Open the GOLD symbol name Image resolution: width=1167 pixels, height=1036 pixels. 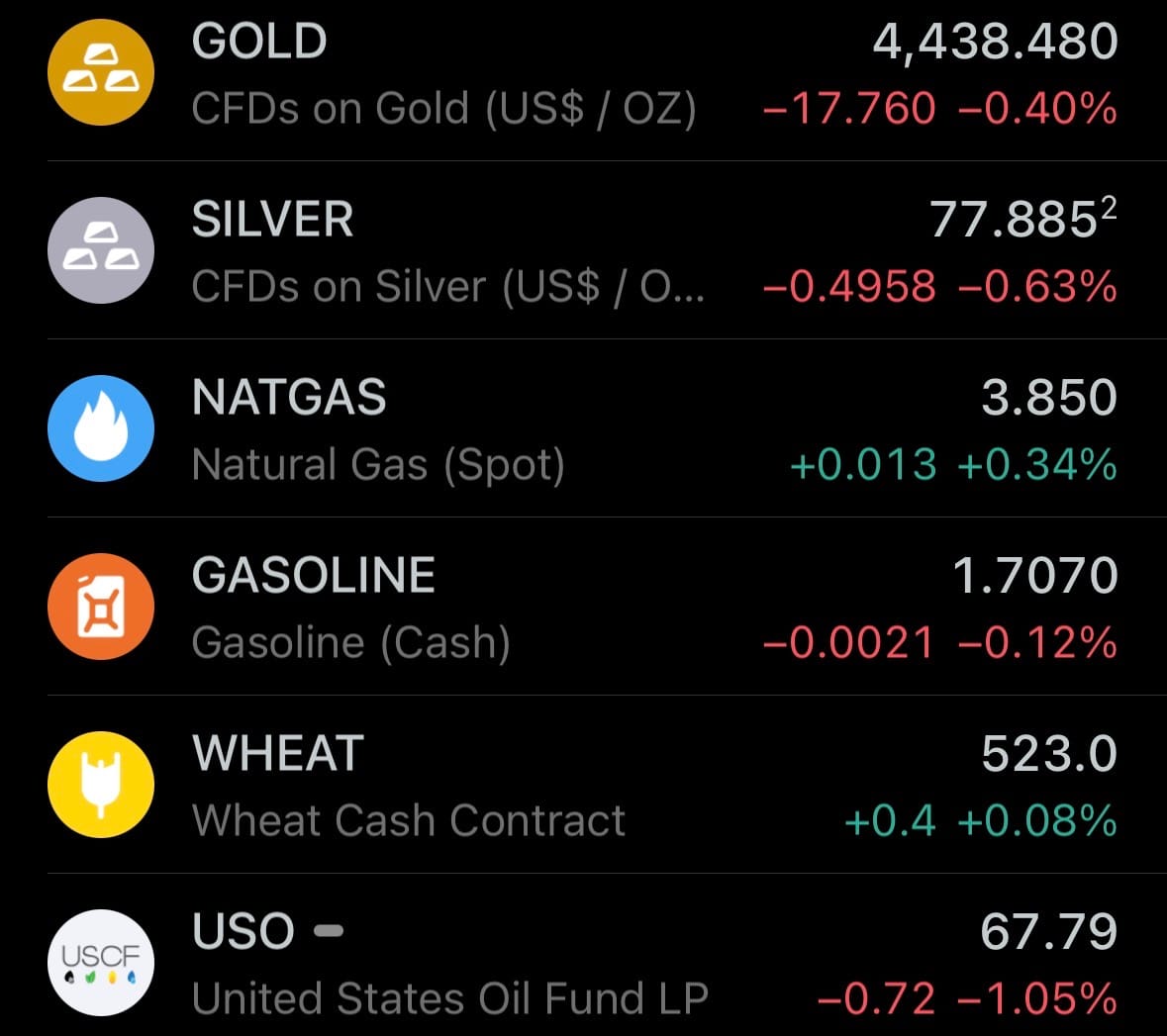pos(259,42)
